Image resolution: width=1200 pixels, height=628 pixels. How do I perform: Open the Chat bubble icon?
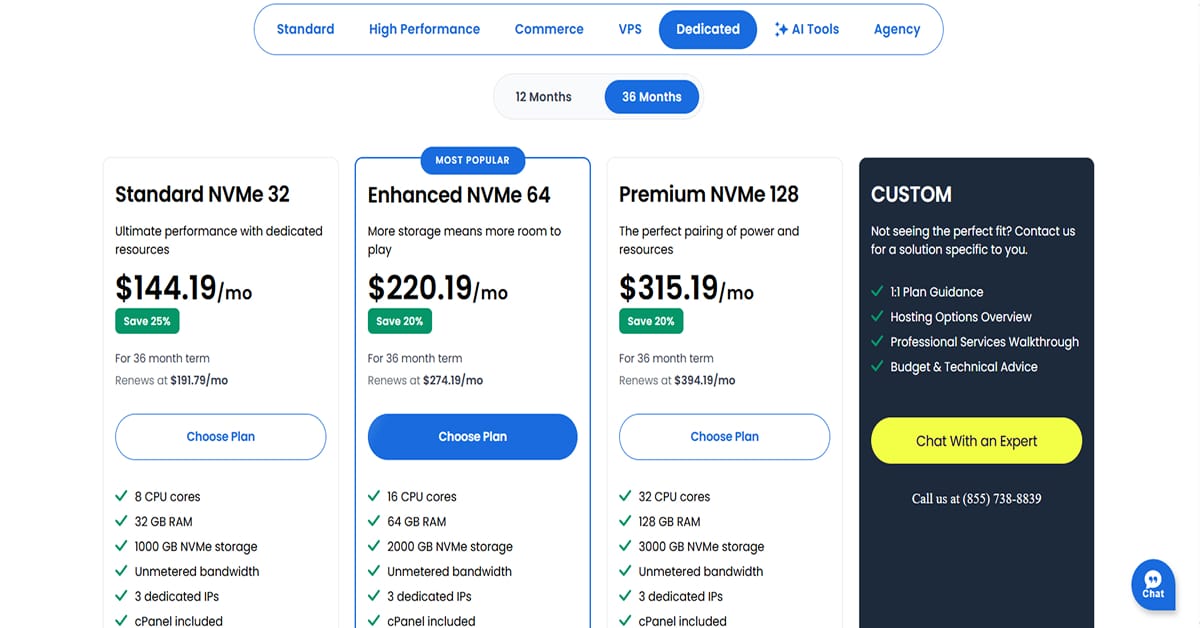[1153, 585]
